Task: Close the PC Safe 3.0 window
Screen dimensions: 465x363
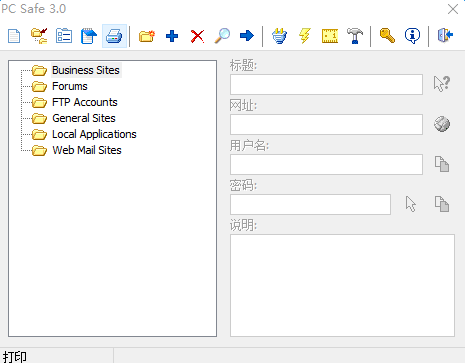Action: tap(453, 9)
